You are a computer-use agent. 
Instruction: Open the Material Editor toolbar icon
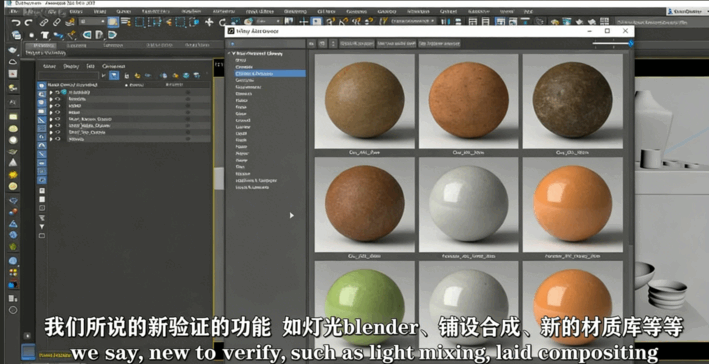[539, 22]
